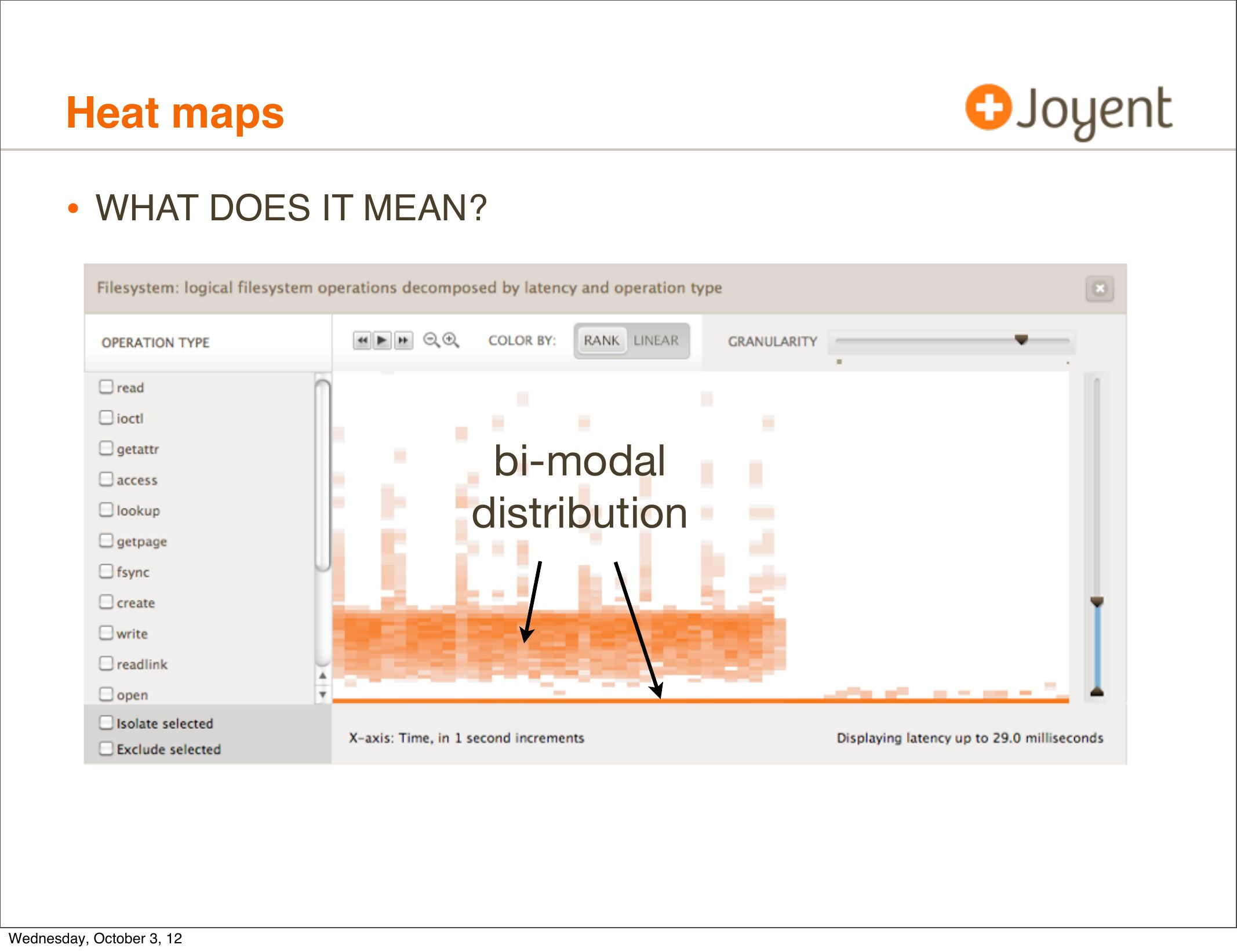
Task: Click the operation list scroll-up arrow
Action: coord(323,675)
